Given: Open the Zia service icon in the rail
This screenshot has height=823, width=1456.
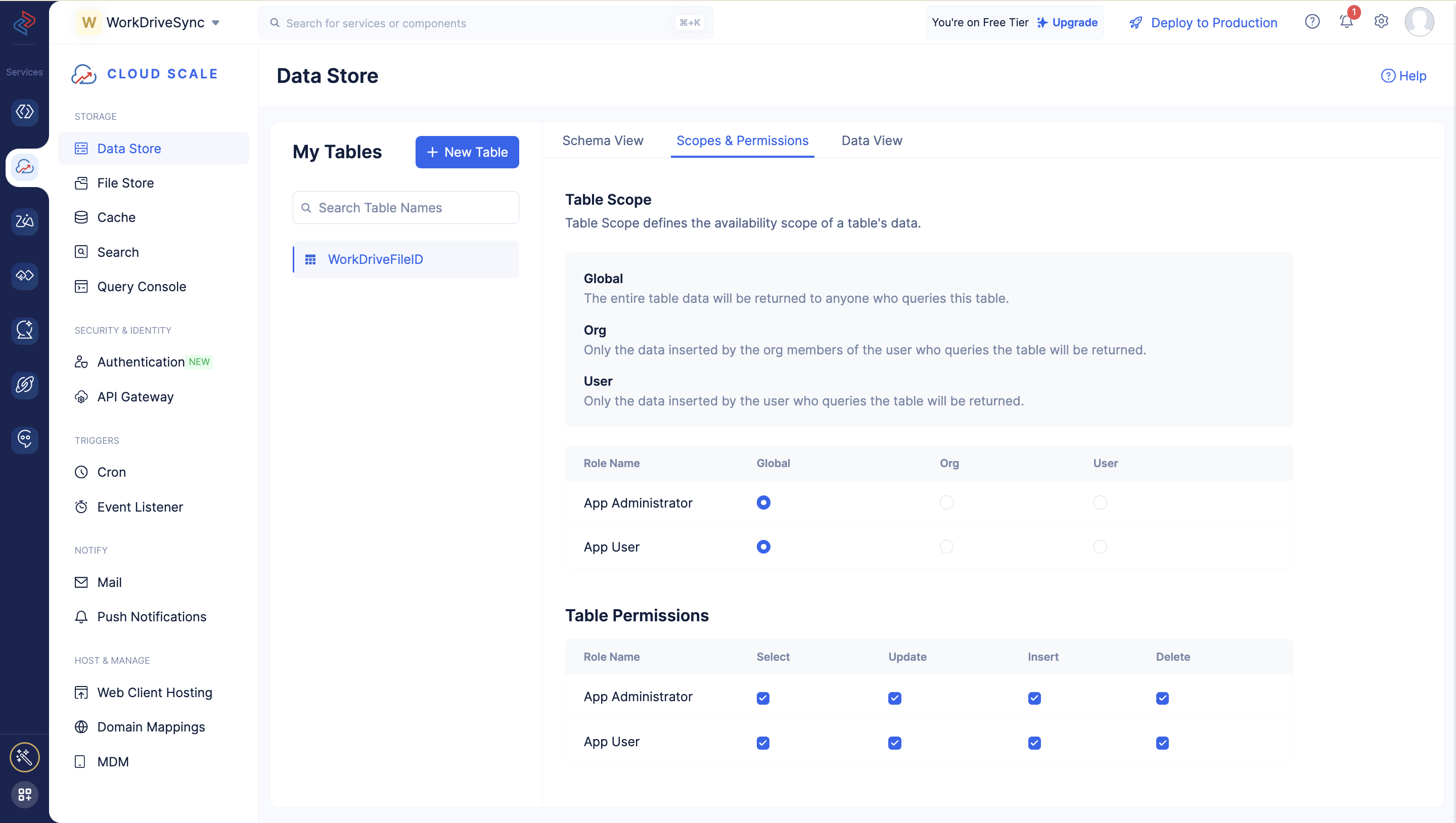Looking at the screenshot, I should point(24,221).
